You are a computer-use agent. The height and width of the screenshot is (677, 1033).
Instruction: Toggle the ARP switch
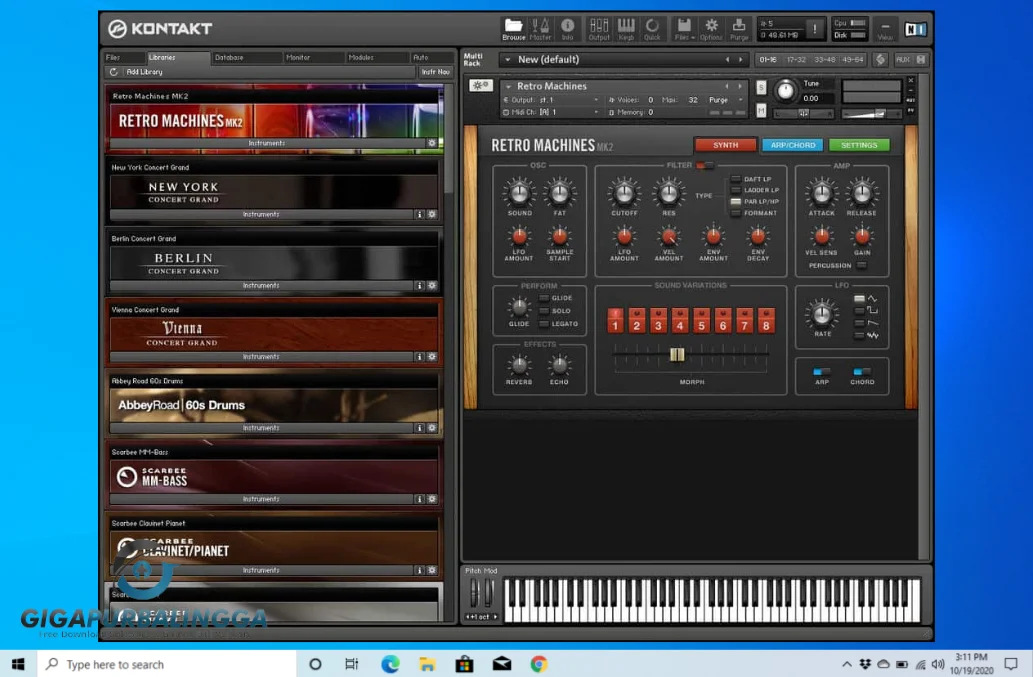(822, 371)
